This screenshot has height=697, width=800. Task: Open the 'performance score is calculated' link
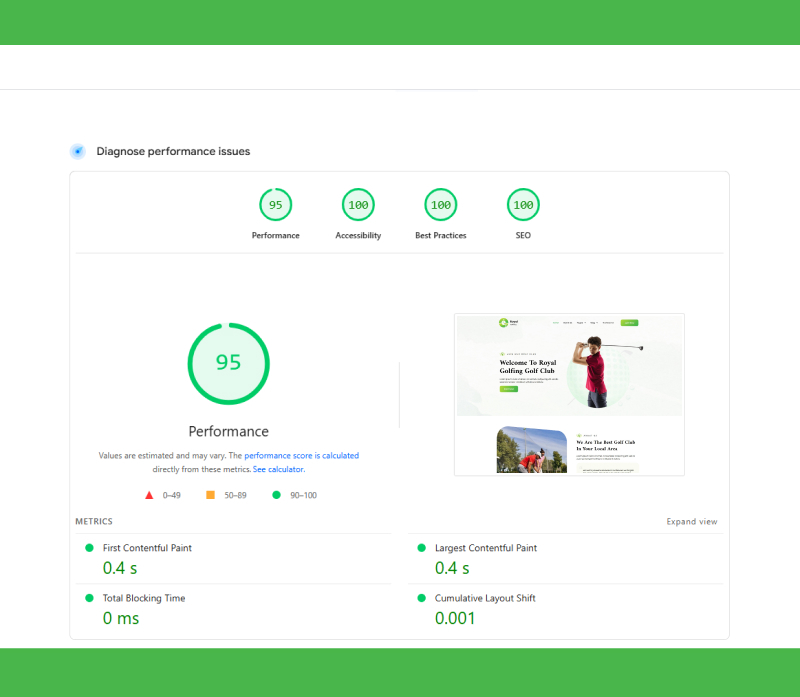[301, 455]
